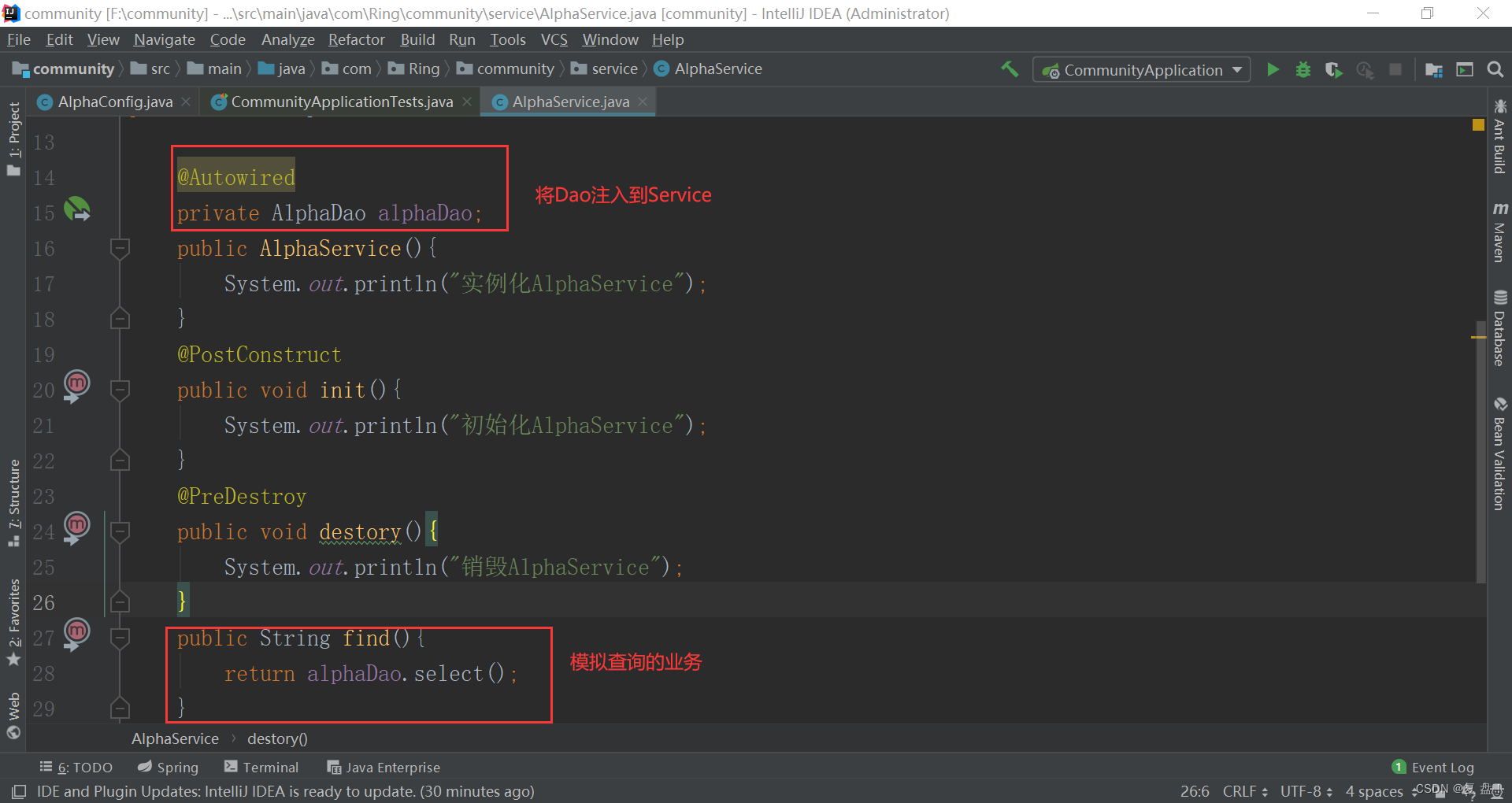Collapse the init method fold on line 20
The height and width of the screenshot is (803, 1512).
[x=120, y=390]
